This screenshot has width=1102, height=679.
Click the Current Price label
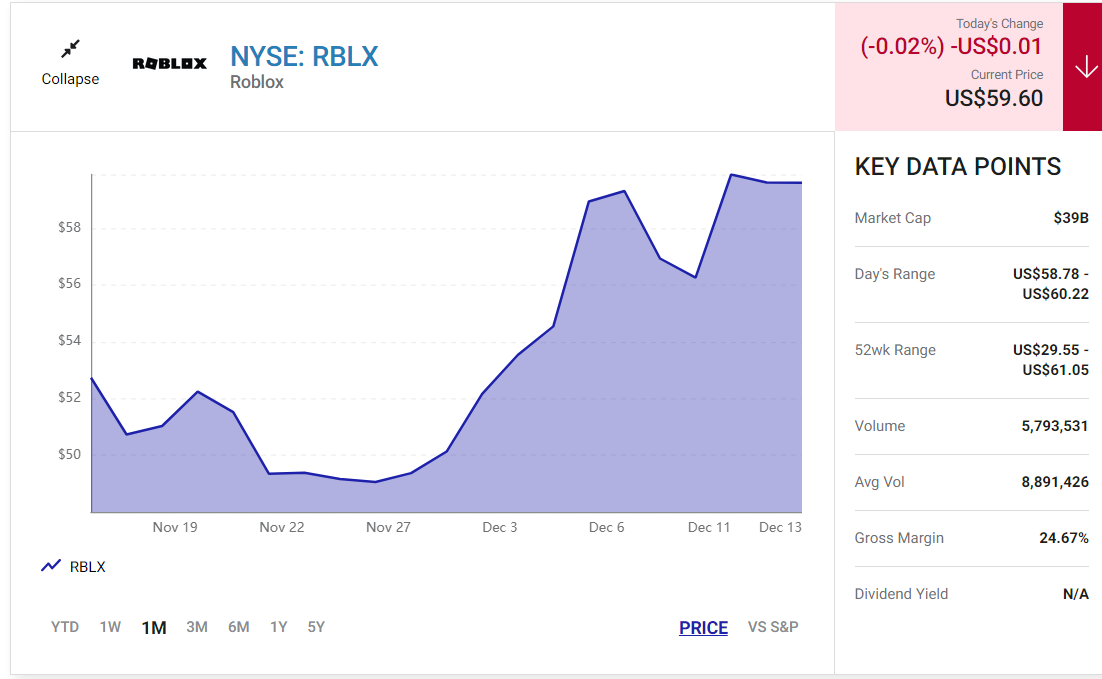pyautogui.click(x=1006, y=75)
